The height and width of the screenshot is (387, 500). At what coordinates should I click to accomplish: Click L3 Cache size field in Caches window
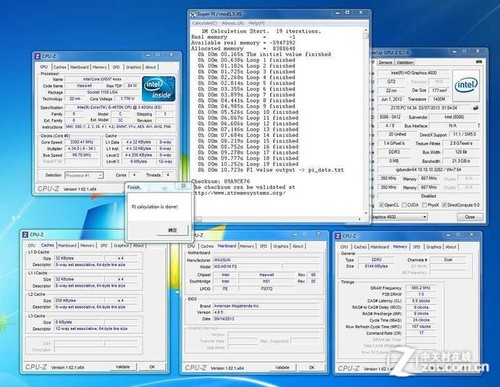79,322
